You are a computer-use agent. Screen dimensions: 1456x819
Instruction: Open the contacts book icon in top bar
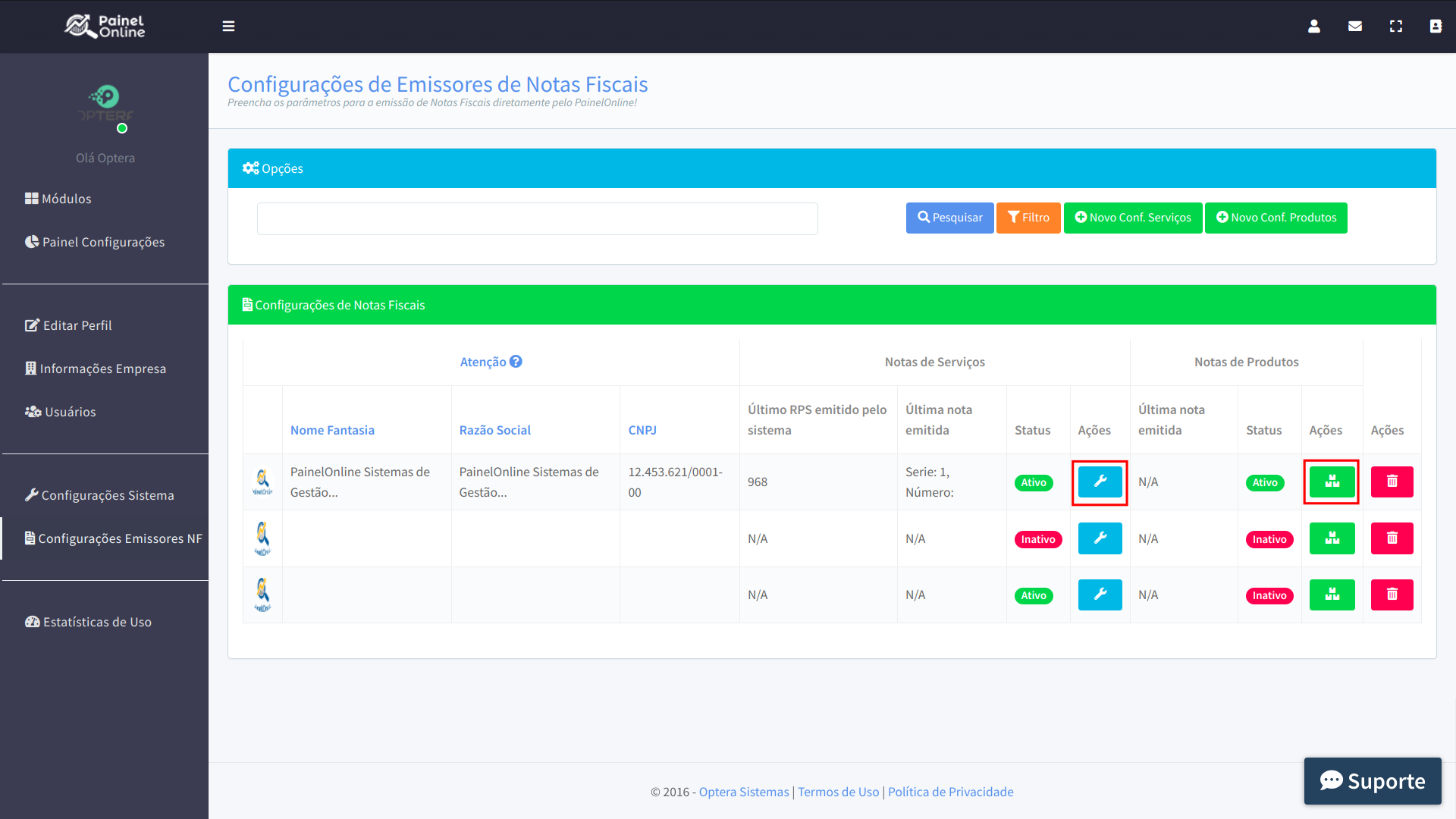tap(1436, 27)
